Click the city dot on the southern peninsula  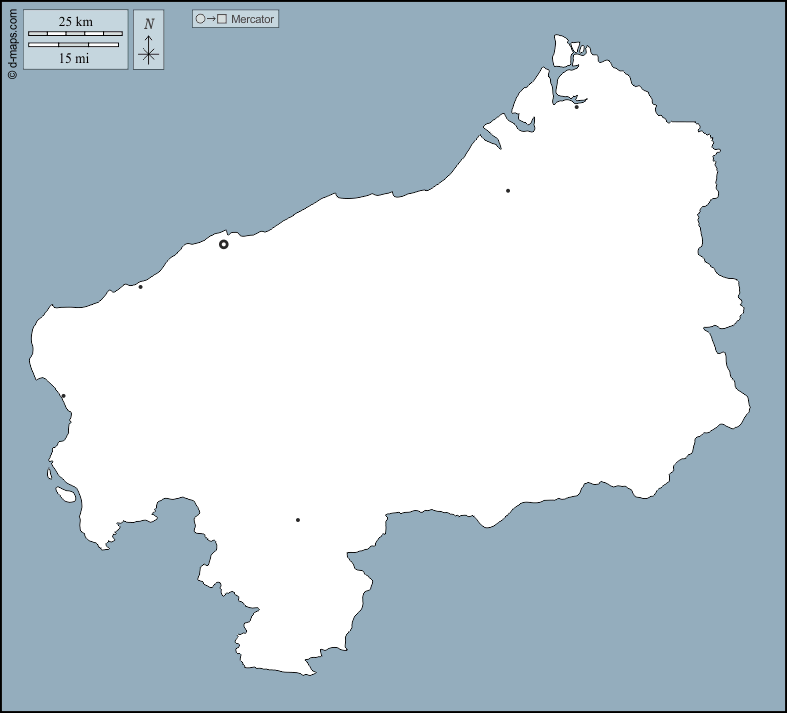click(x=298, y=520)
